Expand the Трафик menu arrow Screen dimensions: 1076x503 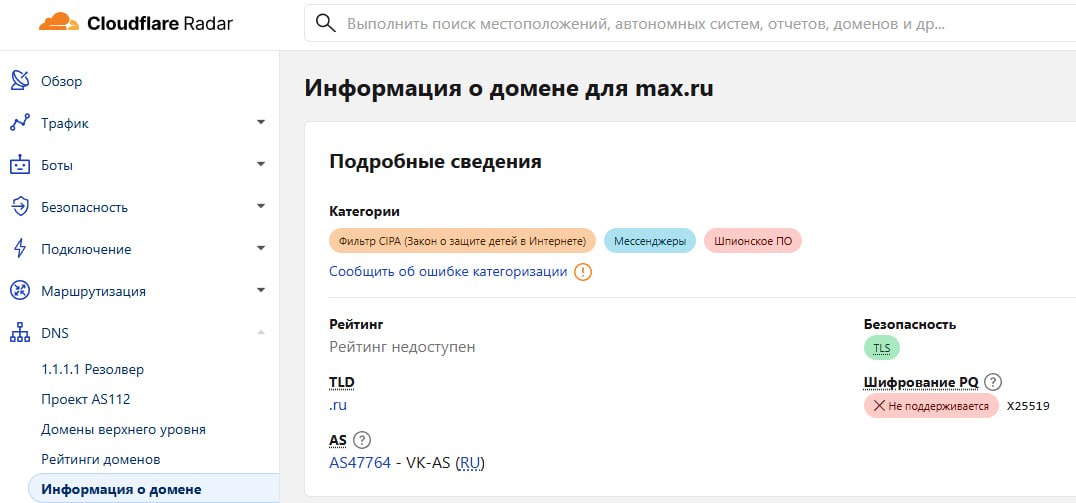pyautogui.click(x=261, y=123)
